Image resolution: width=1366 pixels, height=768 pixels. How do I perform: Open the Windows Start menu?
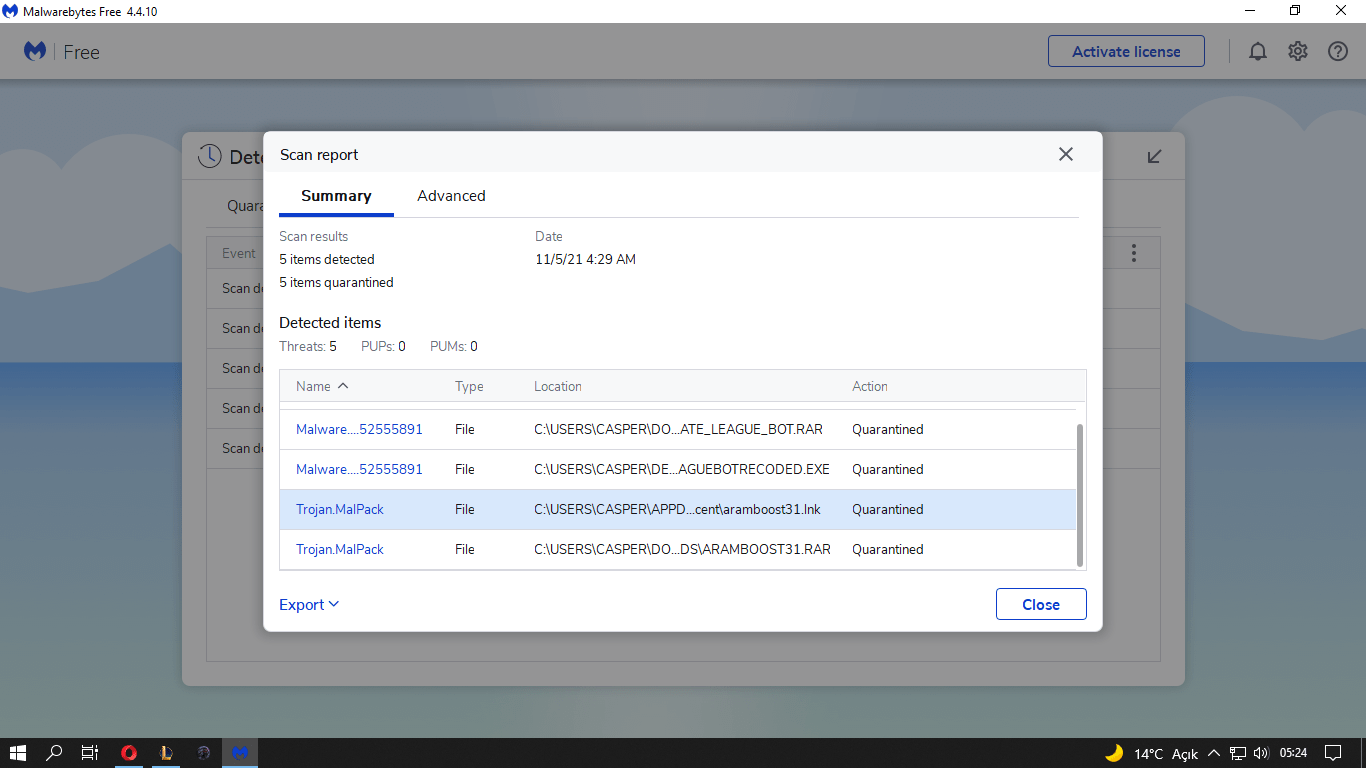(x=17, y=753)
